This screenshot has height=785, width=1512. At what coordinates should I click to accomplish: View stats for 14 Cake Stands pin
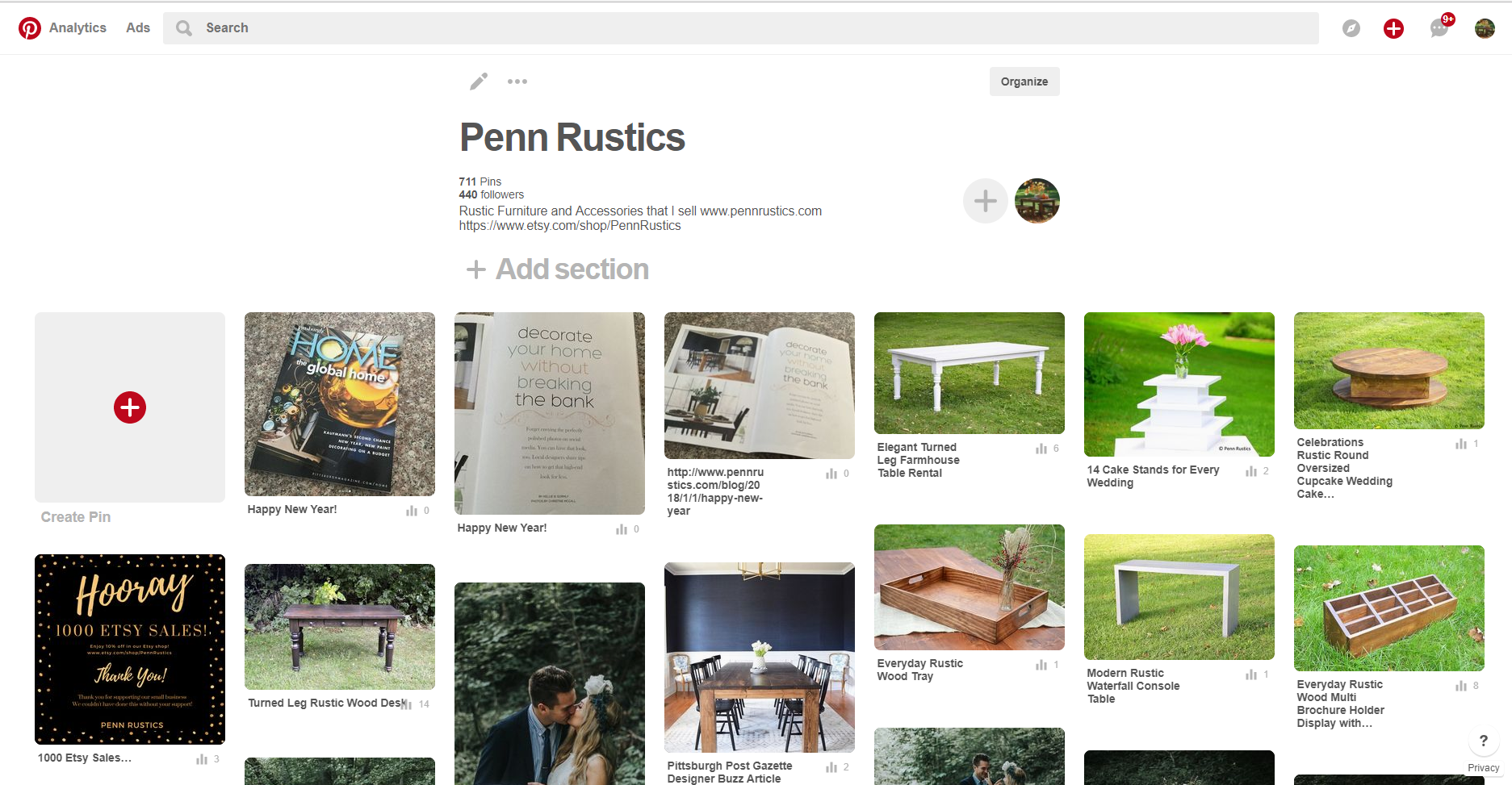tap(1251, 471)
